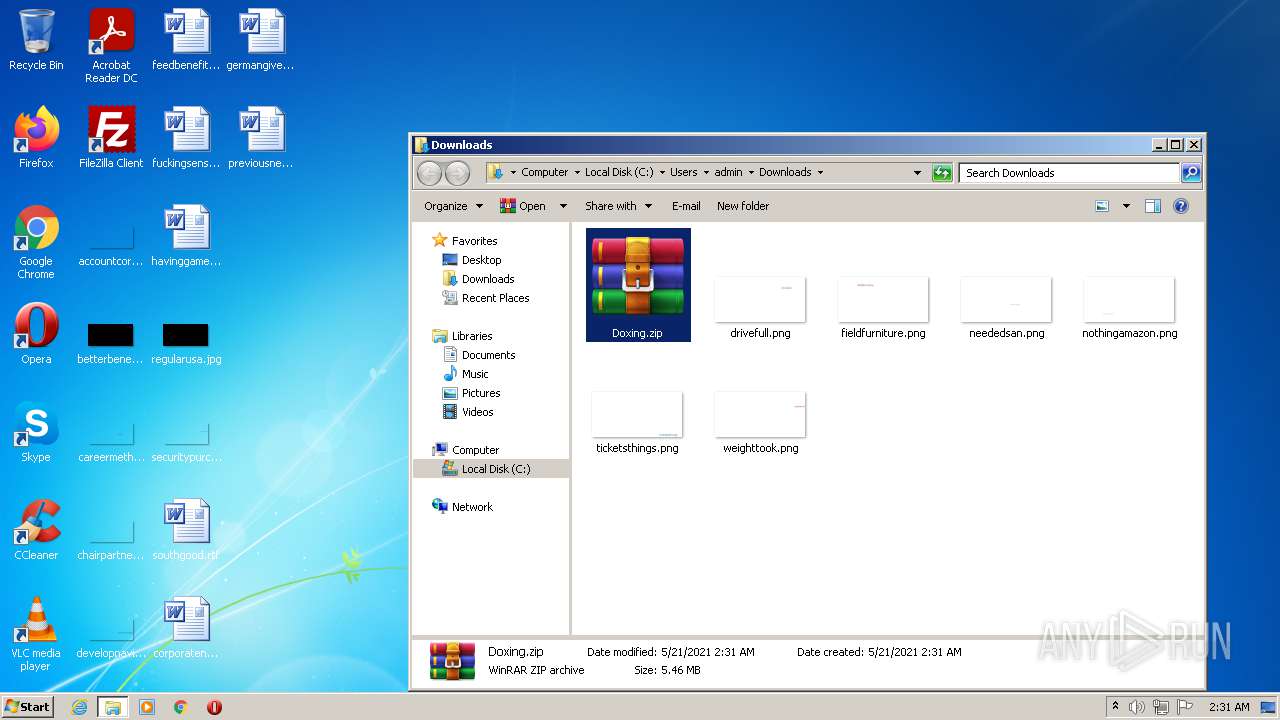Select the regularusa.jpg desktop file
Viewport: 1280px width, 720px height.
click(x=186, y=342)
